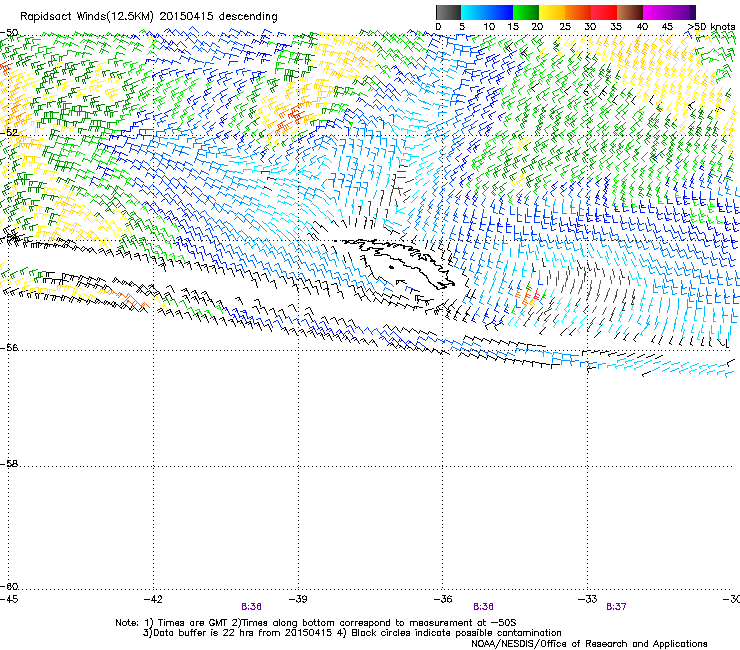This screenshot has height=650, width=740.
Task: Click the gray 0-5 knots legend swatch
Action: (448, 12)
